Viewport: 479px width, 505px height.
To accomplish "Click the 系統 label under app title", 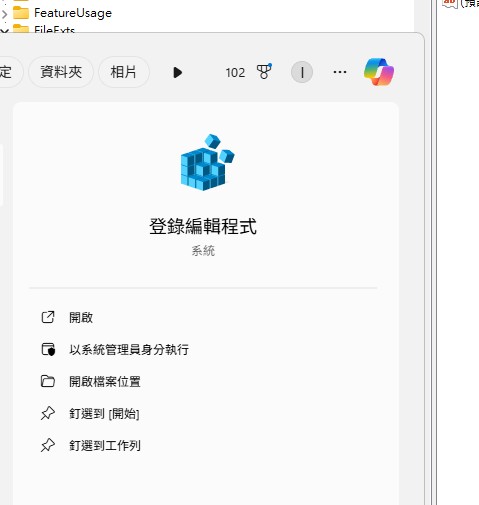I will point(203,251).
